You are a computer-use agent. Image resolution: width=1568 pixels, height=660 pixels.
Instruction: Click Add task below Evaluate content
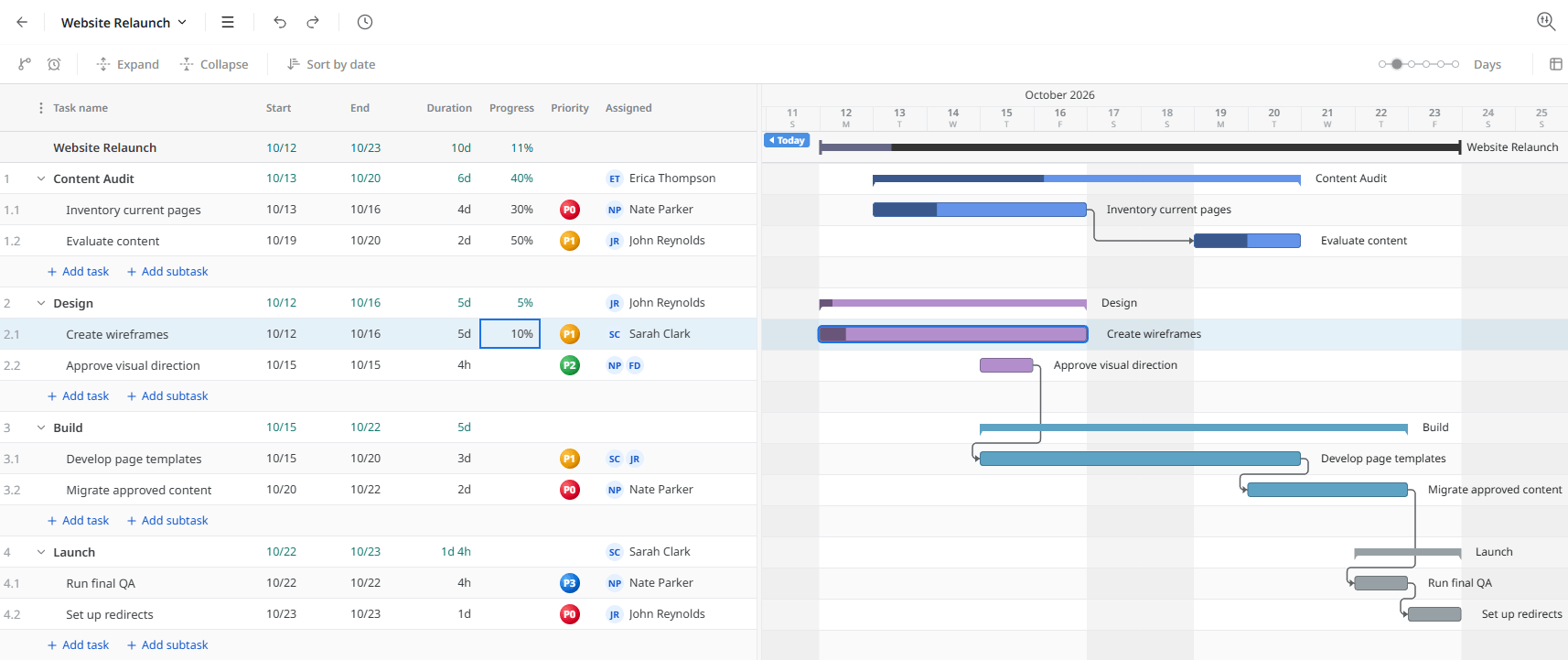tap(79, 272)
